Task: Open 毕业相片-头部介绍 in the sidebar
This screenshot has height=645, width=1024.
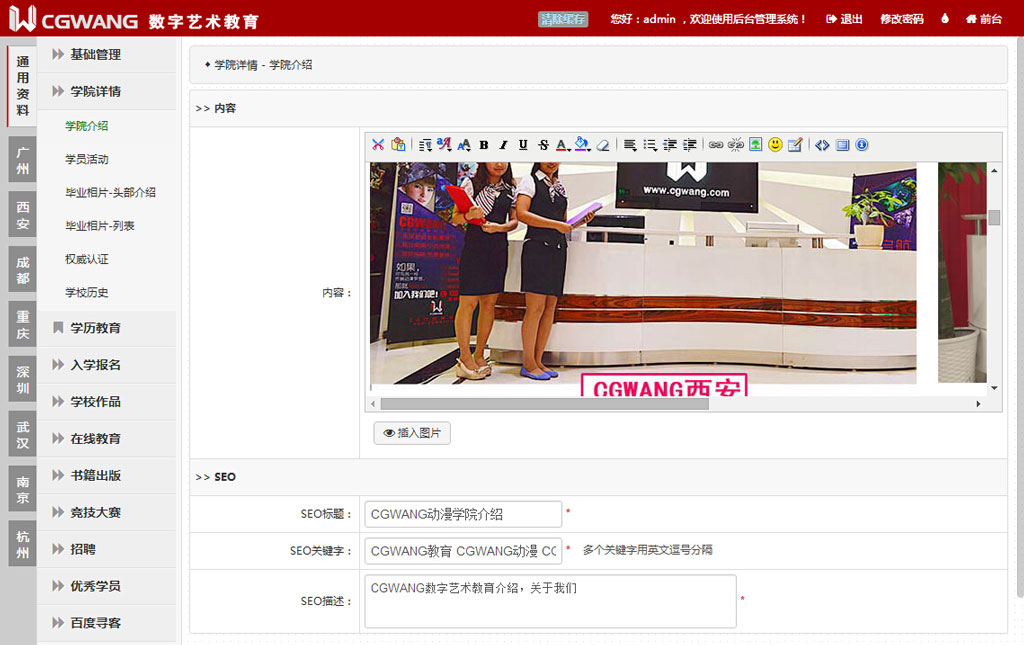Action: tap(110, 193)
